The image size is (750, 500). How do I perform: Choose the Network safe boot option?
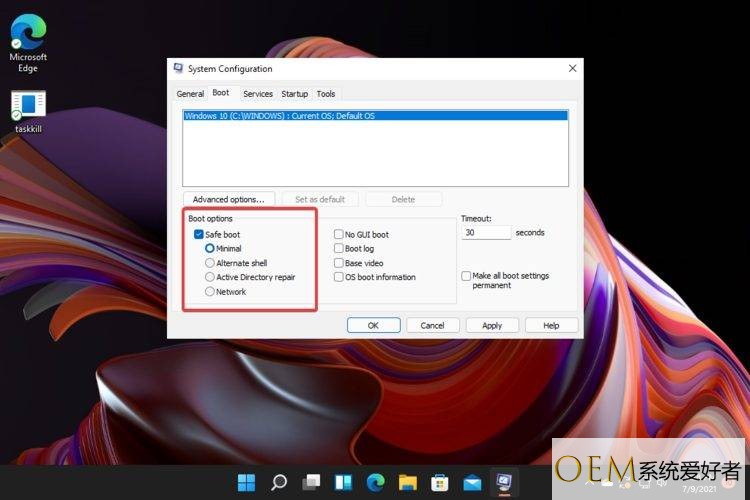[210, 292]
